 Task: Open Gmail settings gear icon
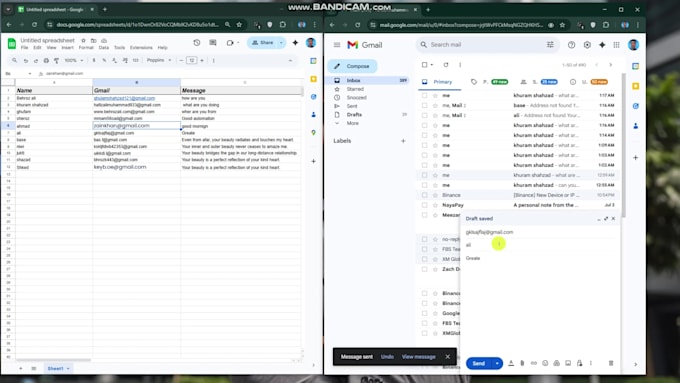point(587,45)
